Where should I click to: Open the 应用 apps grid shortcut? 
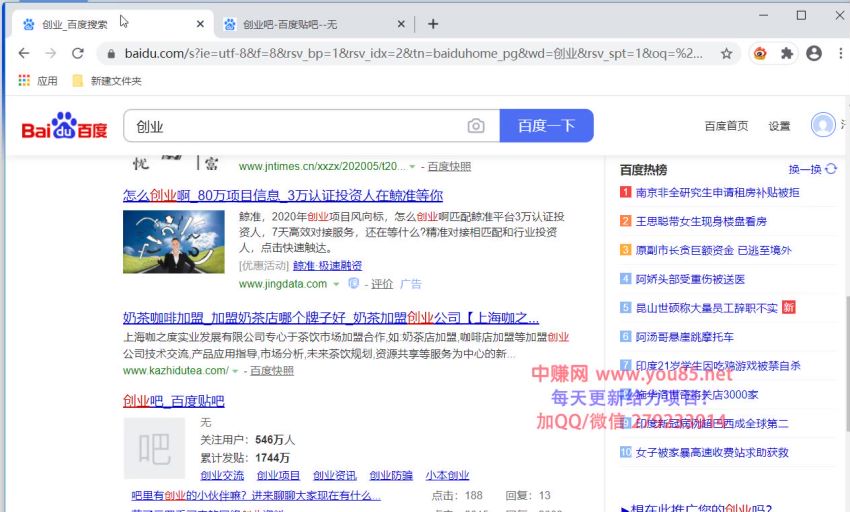tap(37, 81)
